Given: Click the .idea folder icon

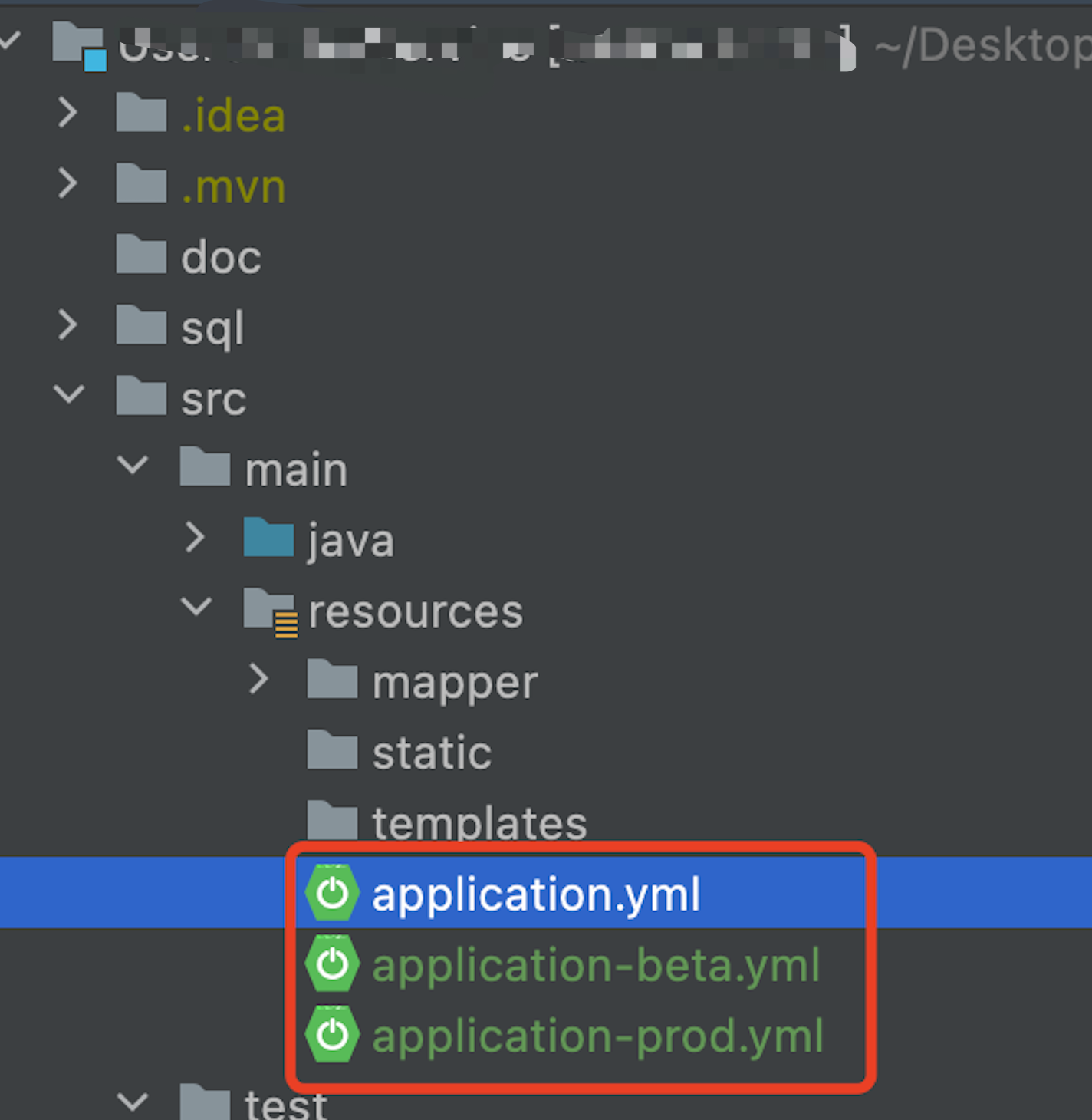Looking at the screenshot, I should pos(141,112).
